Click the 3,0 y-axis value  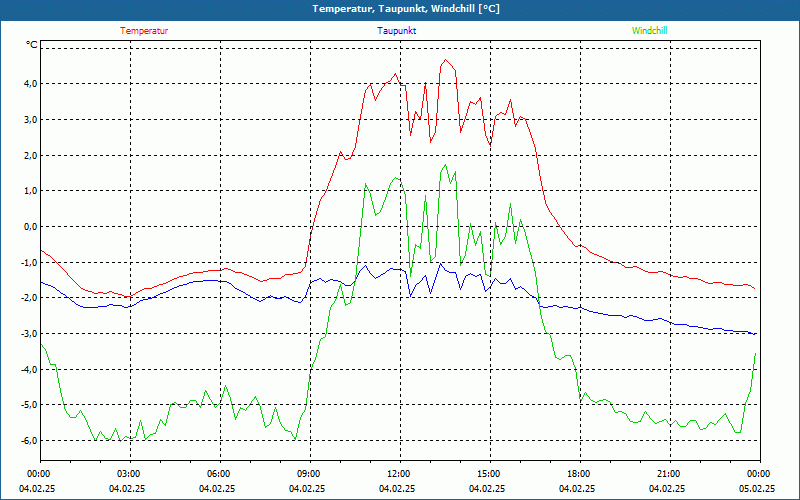click(x=29, y=119)
